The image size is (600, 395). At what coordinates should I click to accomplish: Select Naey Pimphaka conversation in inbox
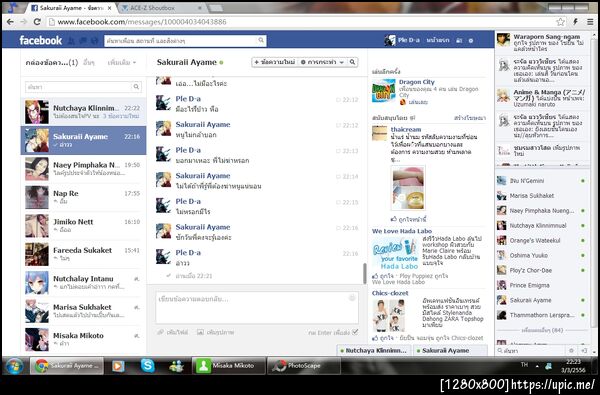83,169
